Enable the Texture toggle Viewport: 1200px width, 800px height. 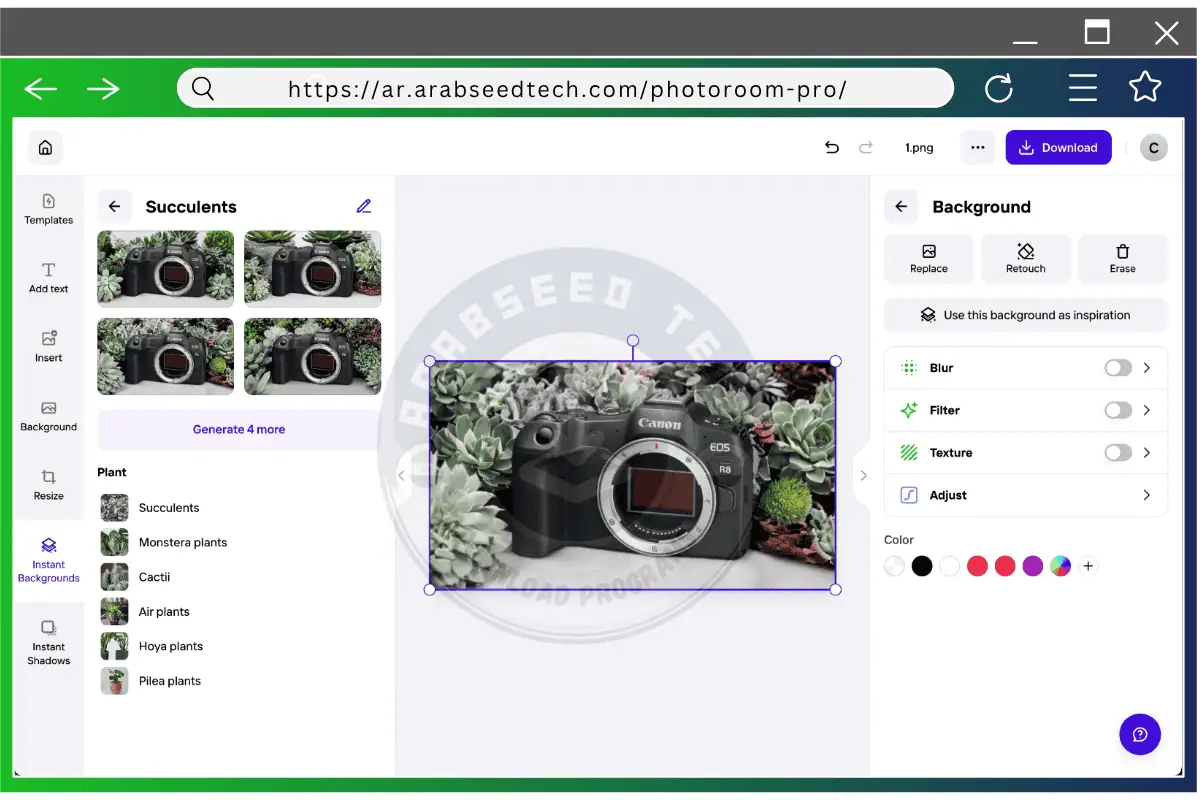1118,452
